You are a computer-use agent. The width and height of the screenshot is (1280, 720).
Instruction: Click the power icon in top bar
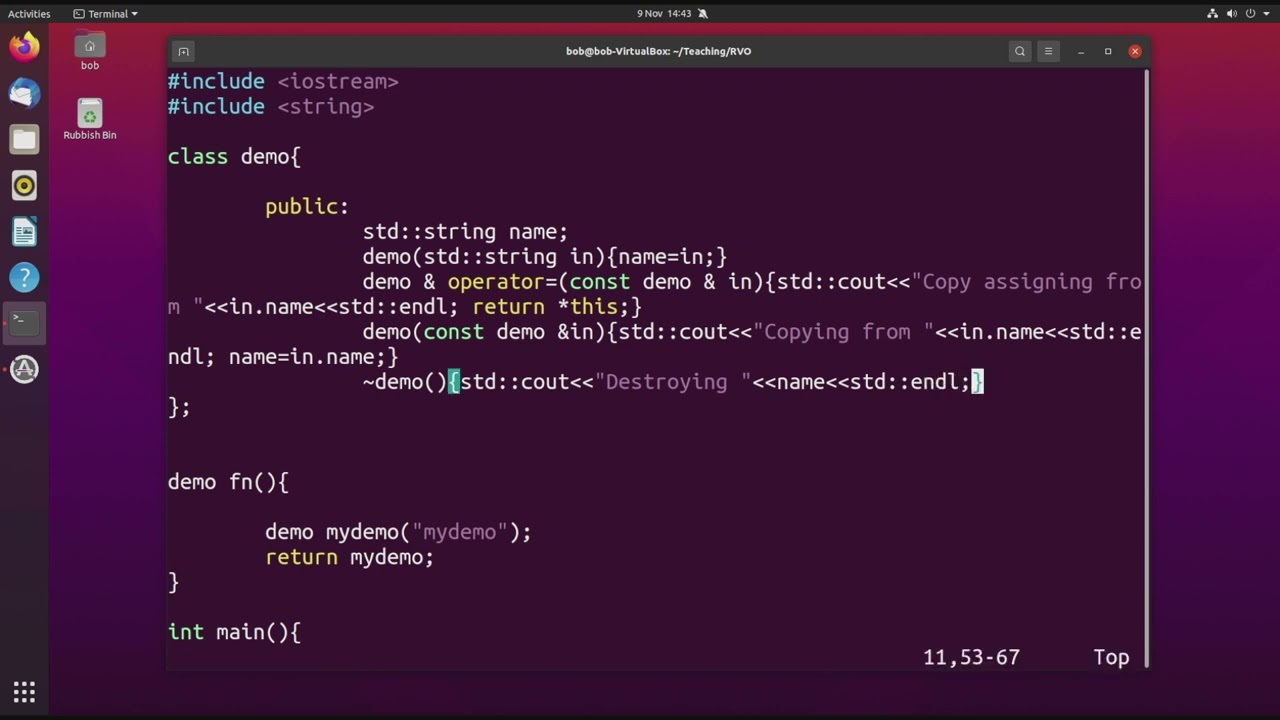click(1250, 14)
